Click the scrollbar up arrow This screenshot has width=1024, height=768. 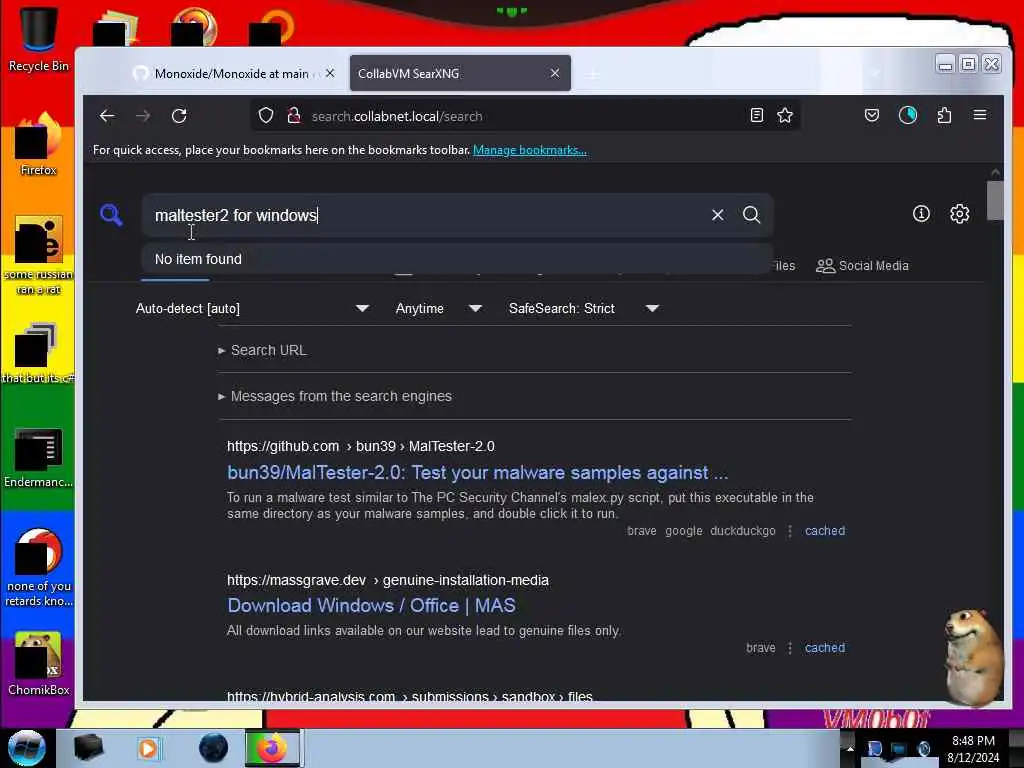[x=995, y=172]
